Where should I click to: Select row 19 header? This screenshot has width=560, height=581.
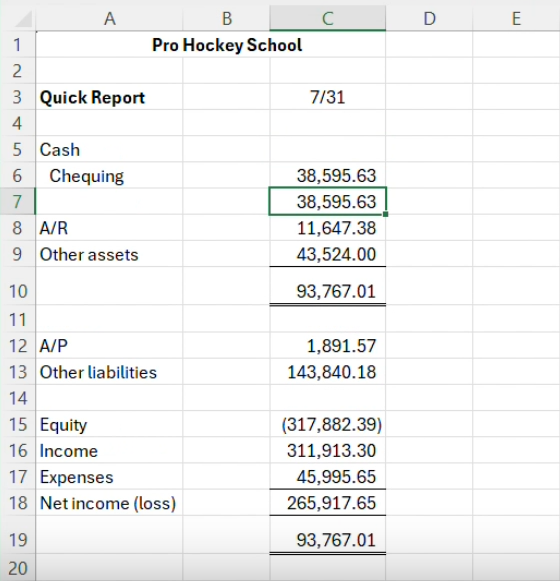(18, 540)
